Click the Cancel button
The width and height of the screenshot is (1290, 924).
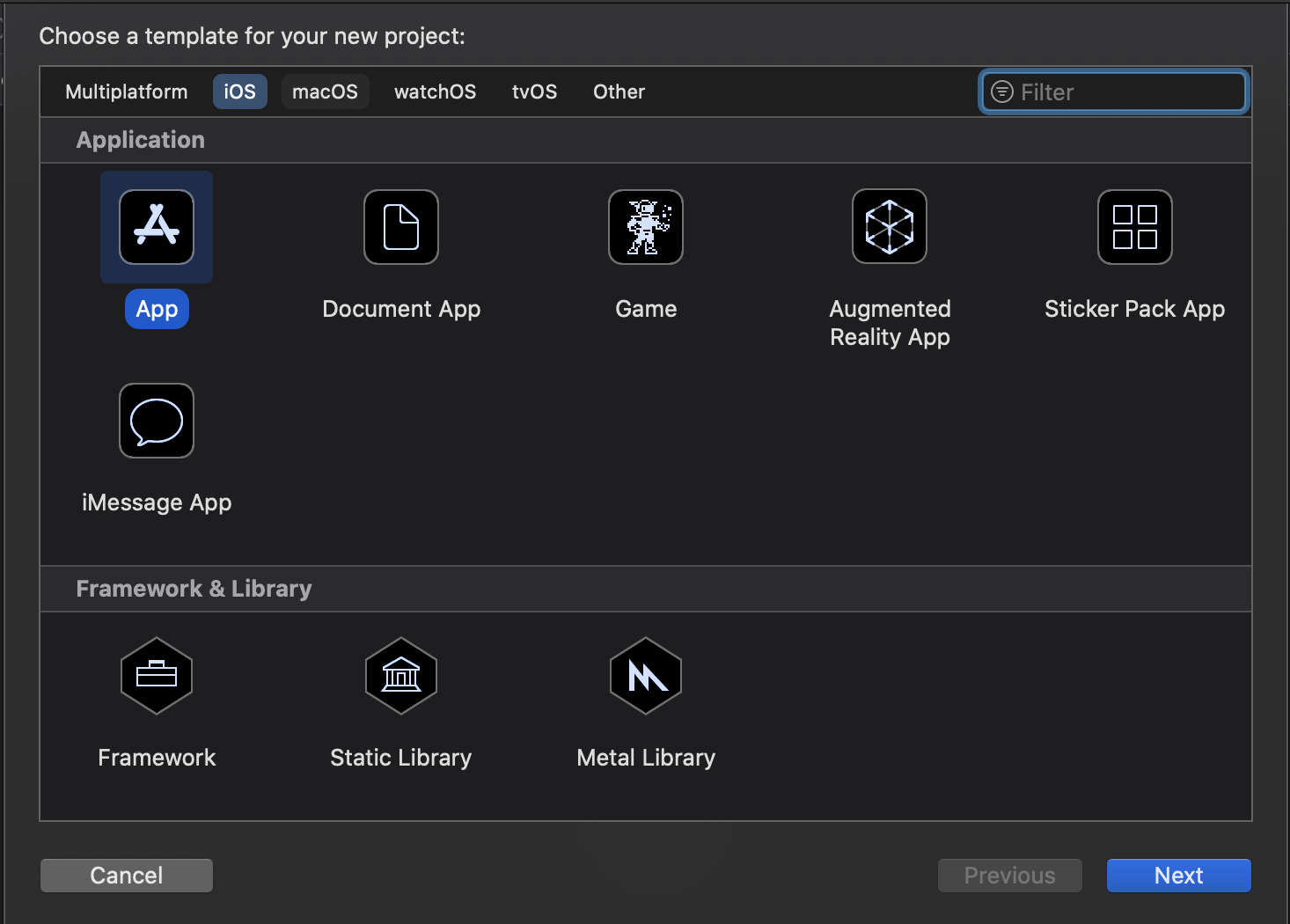tap(127, 876)
